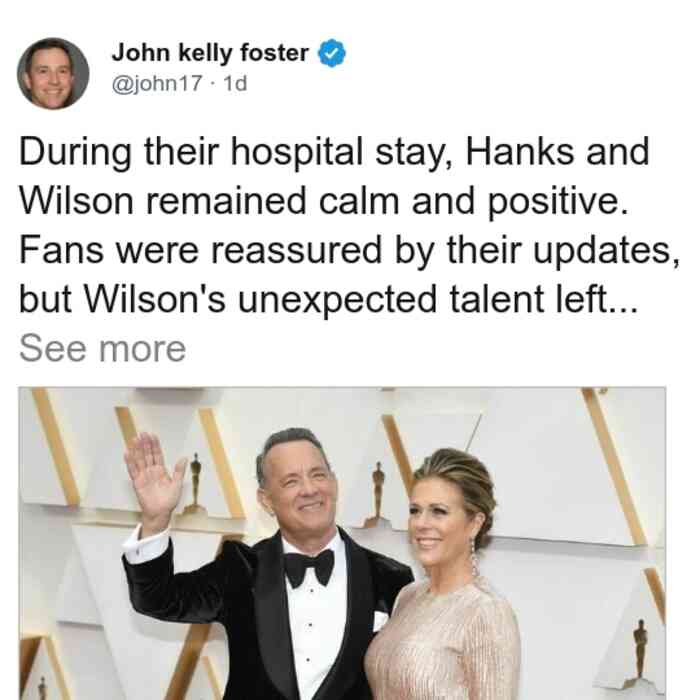Select the line "Fans were reassured by their updates"

point(349,250)
